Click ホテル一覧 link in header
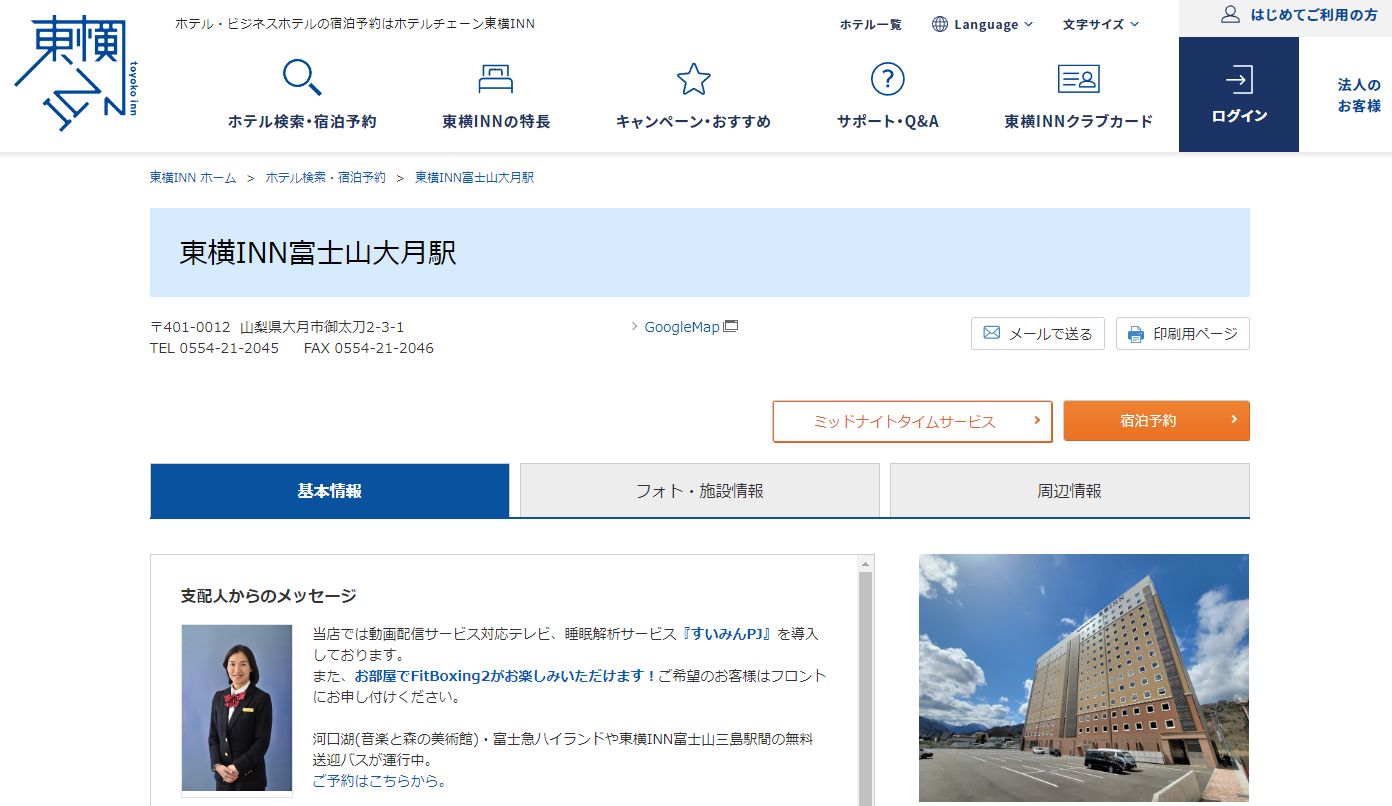 coord(870,24)
